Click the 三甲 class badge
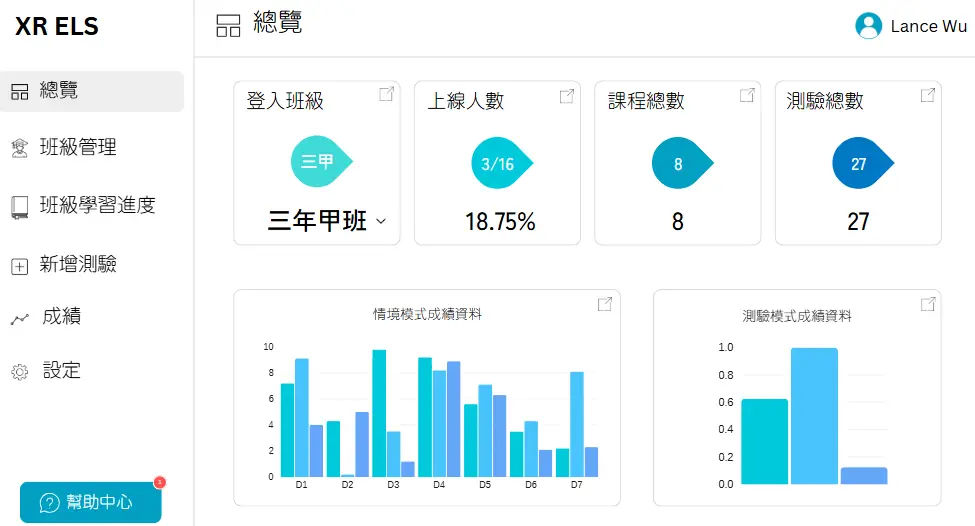 point(317,162)
